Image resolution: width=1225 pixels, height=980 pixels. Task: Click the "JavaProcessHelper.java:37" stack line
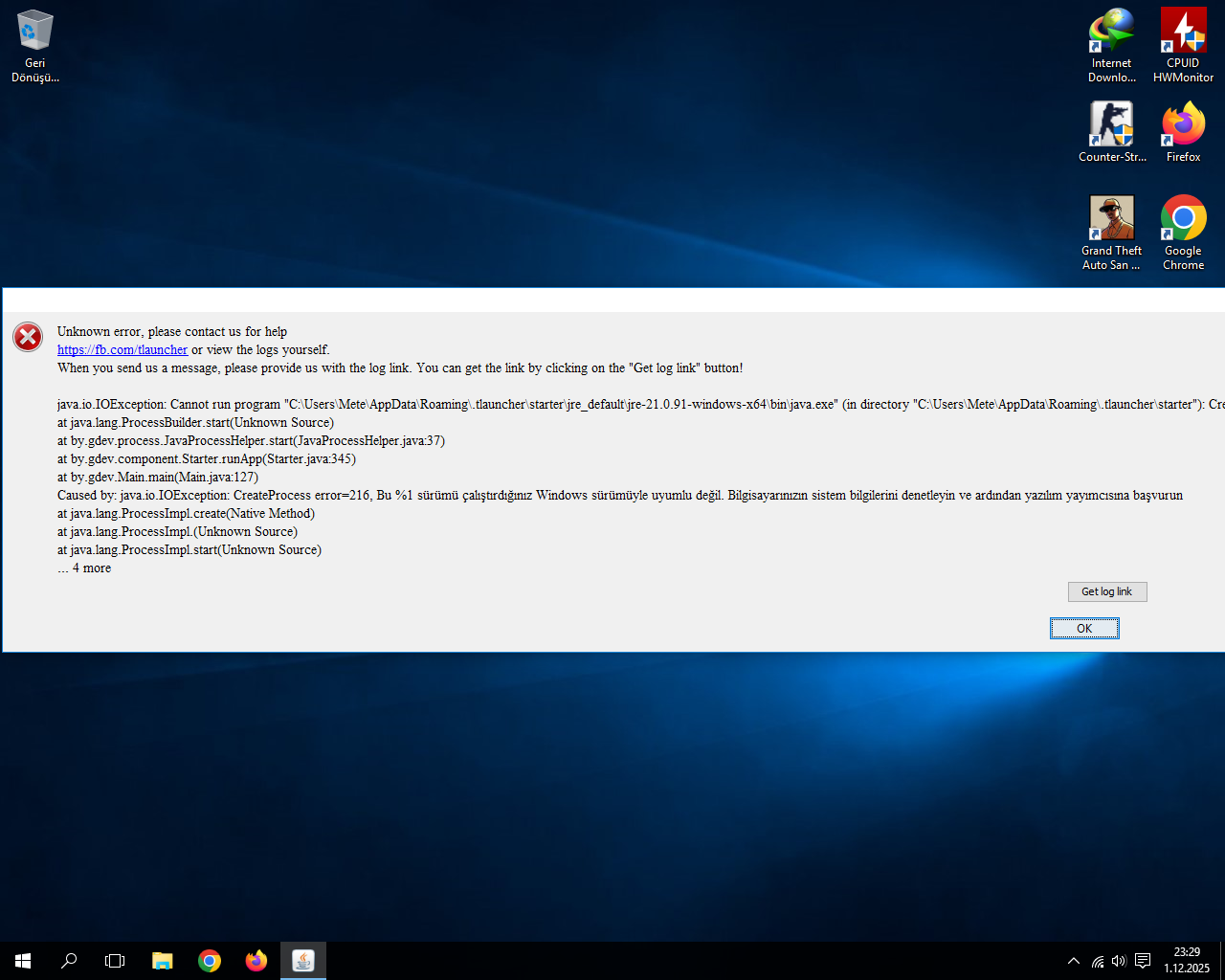pos(251,441)
